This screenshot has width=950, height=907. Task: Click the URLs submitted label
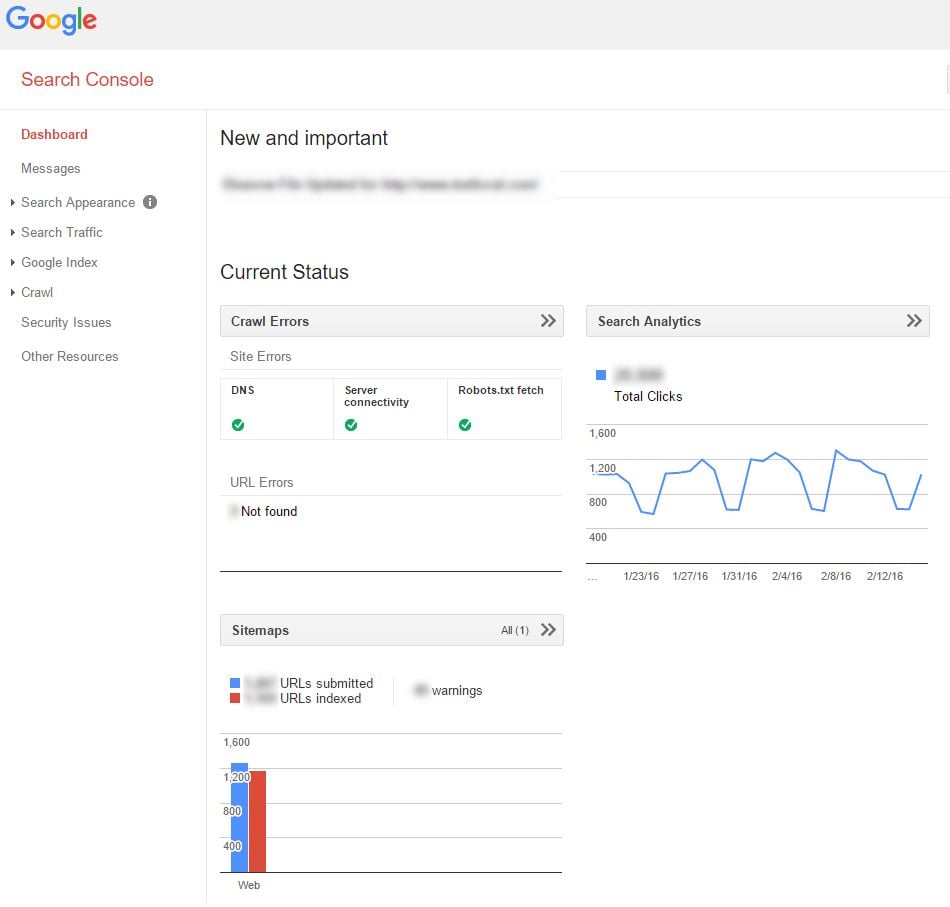pos(327,683)
